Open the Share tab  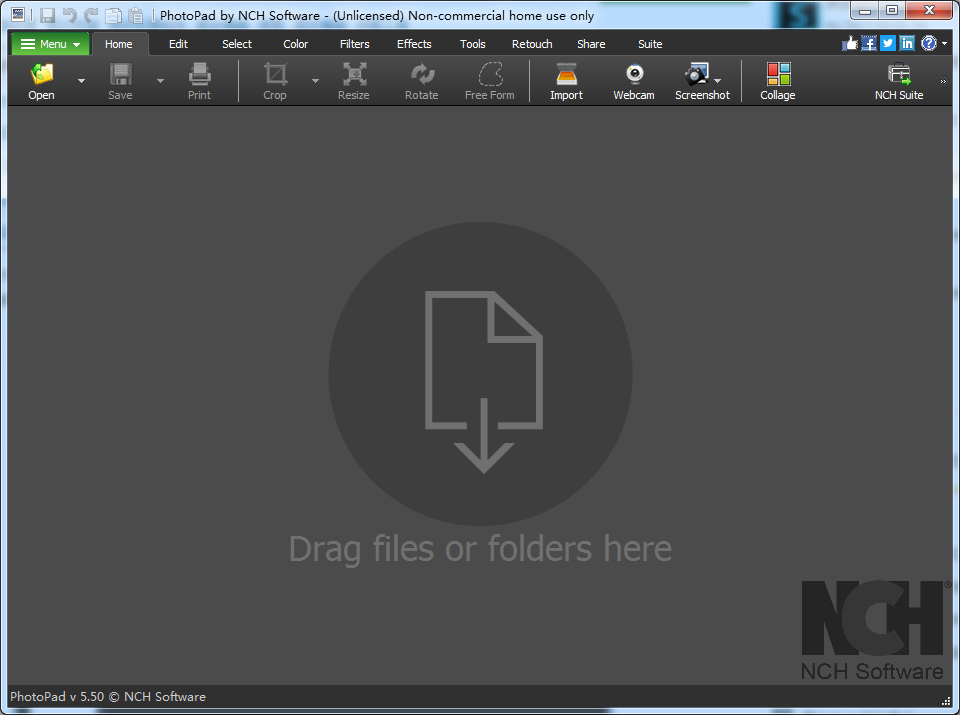pos(591,44)
